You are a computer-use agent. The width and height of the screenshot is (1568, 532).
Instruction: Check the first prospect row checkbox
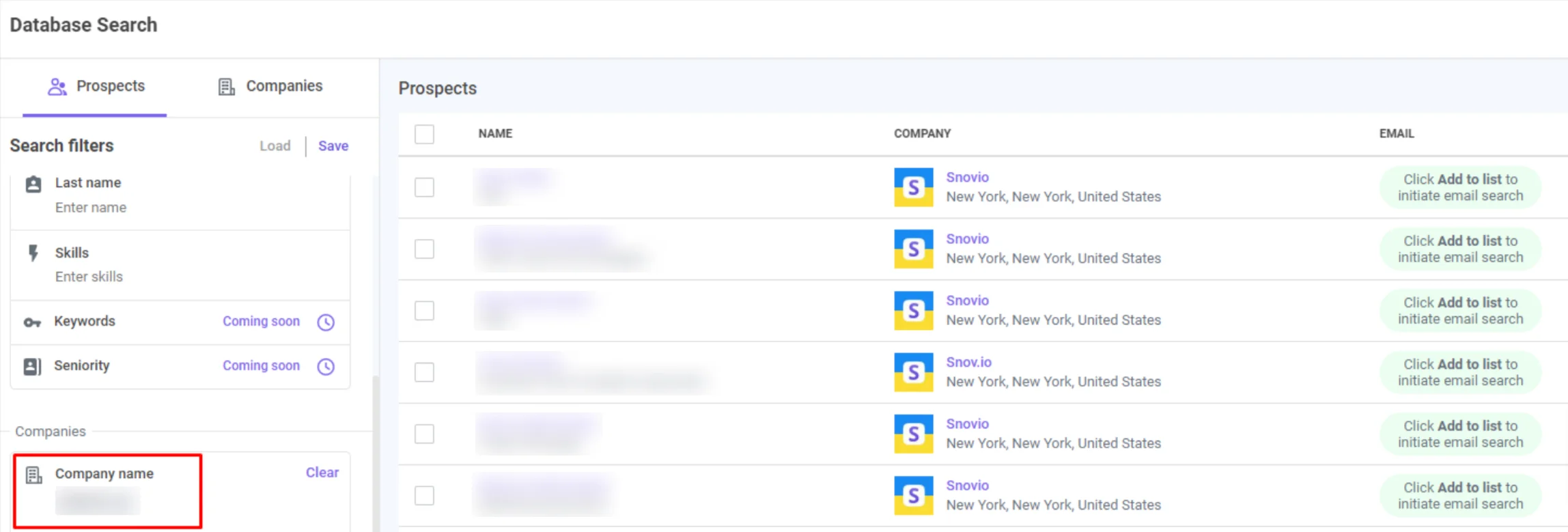click(424, 187)
